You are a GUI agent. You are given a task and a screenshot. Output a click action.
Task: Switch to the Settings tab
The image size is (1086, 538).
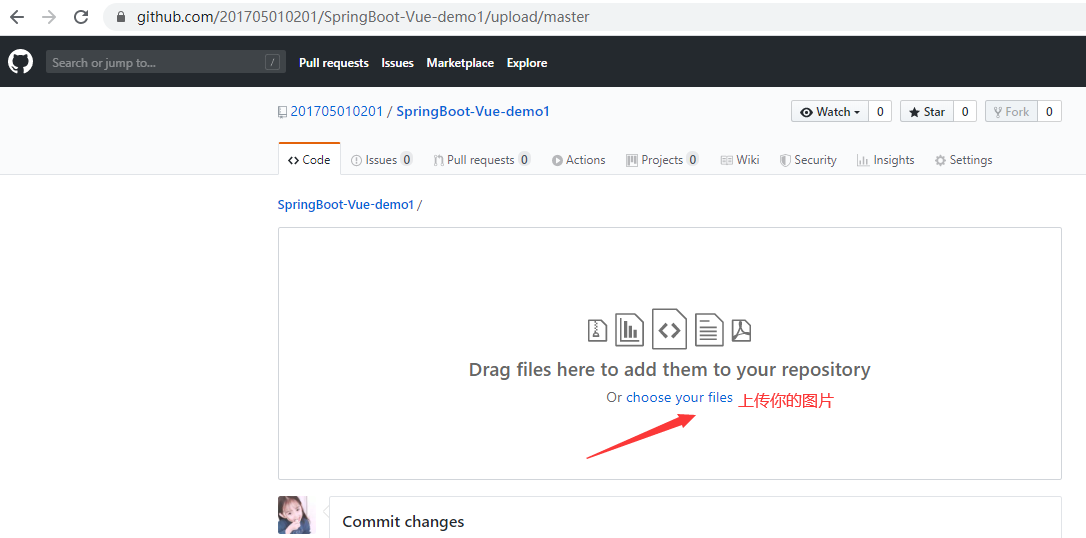[963, 160]
